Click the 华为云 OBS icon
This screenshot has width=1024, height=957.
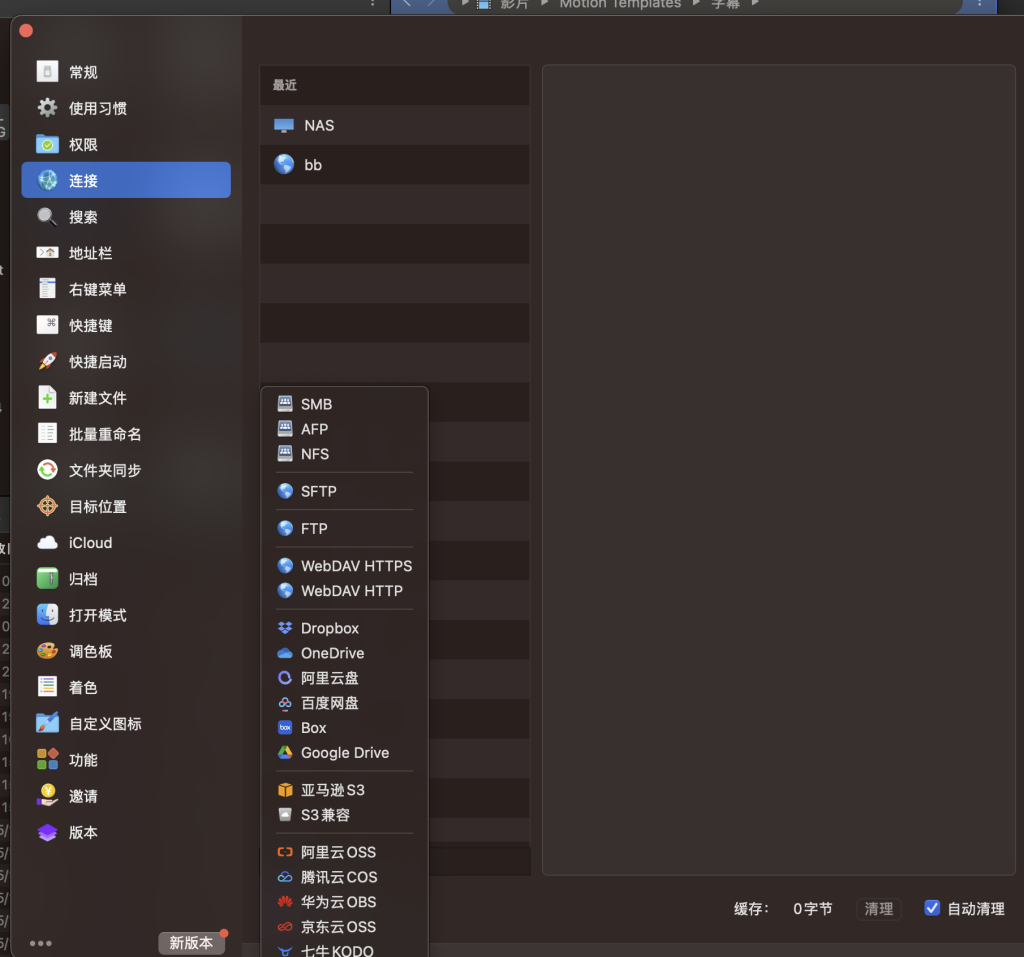coord(285,902)
